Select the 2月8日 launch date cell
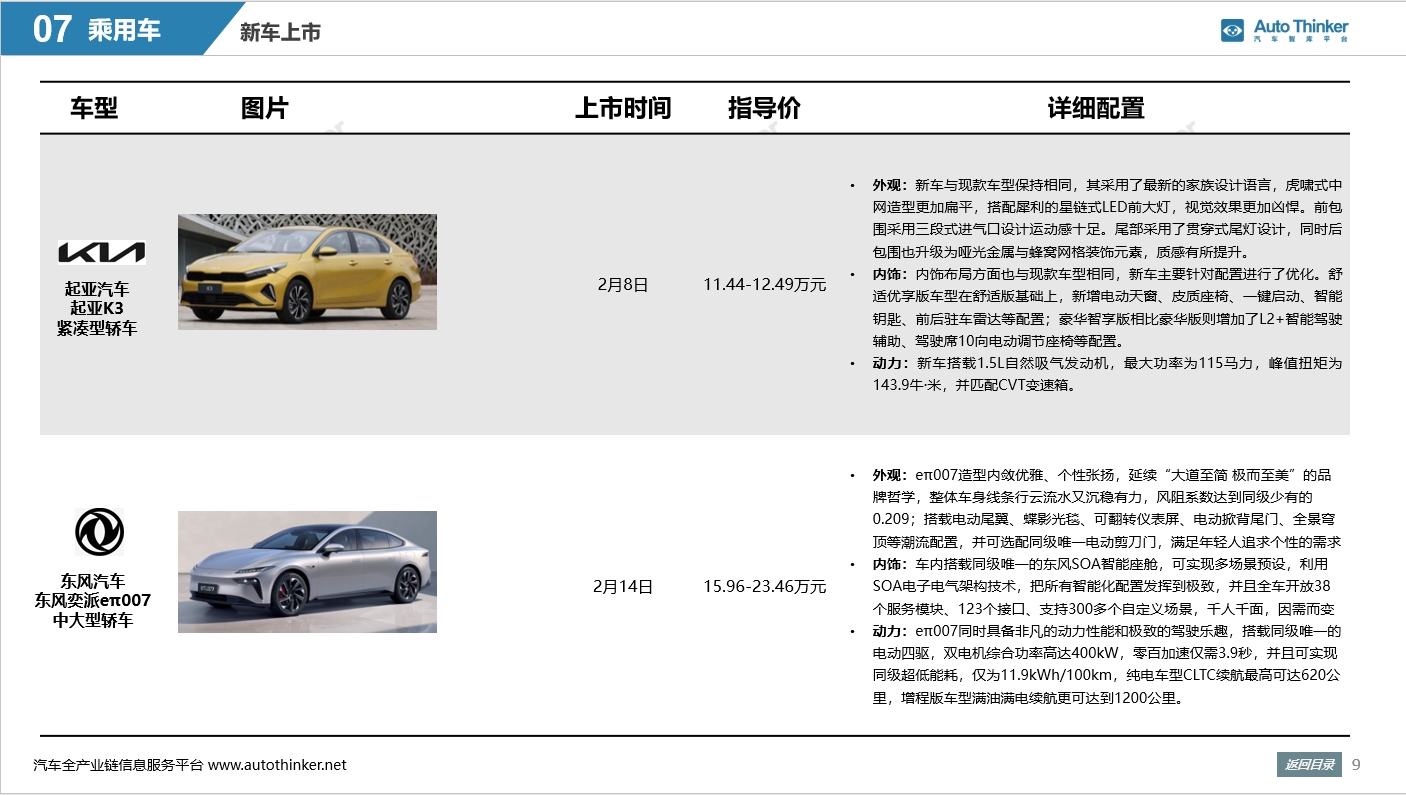Image resolution: width=1406 pixels, height=795 pixels. coord(623,285)
